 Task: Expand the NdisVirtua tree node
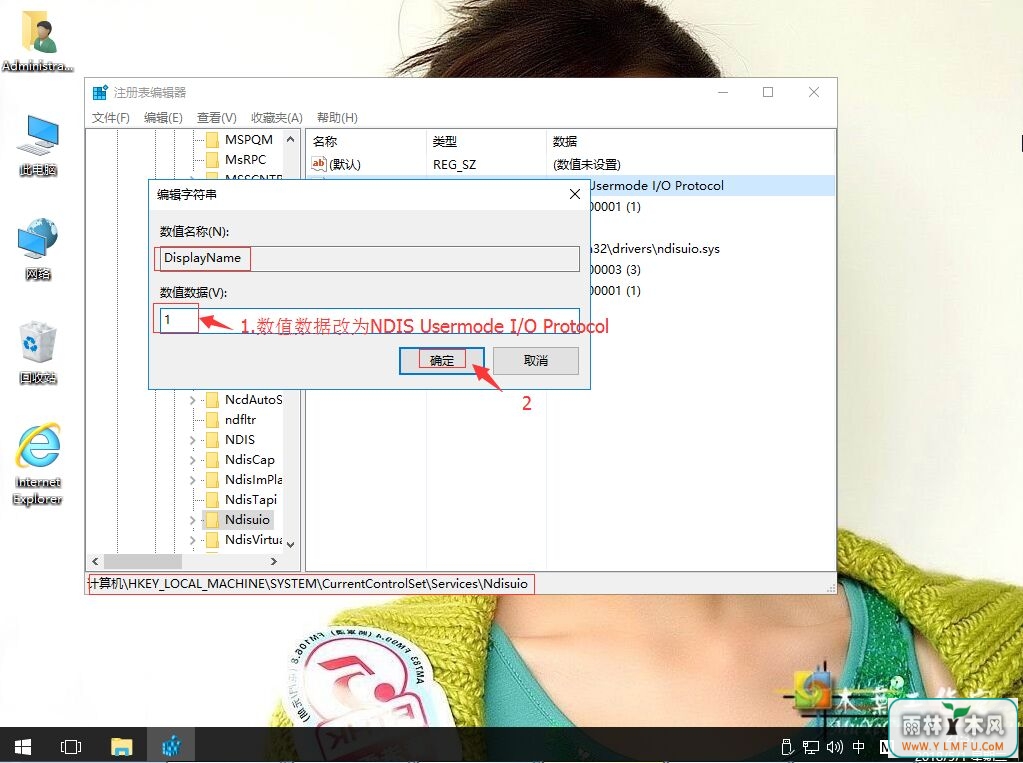192,540
